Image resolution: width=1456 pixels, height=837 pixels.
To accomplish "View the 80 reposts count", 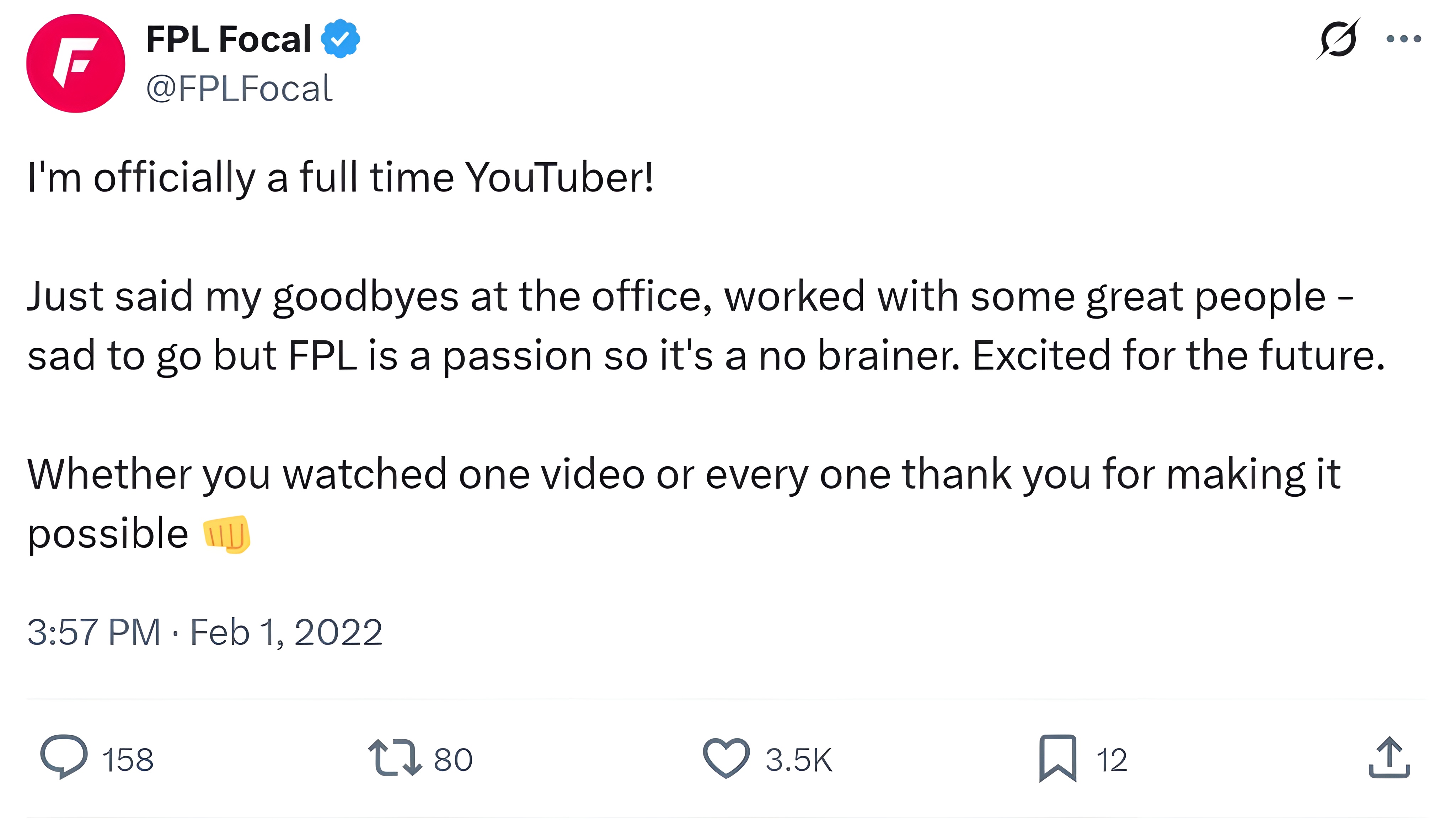I will pyautogui.click(x=453, y=760).
